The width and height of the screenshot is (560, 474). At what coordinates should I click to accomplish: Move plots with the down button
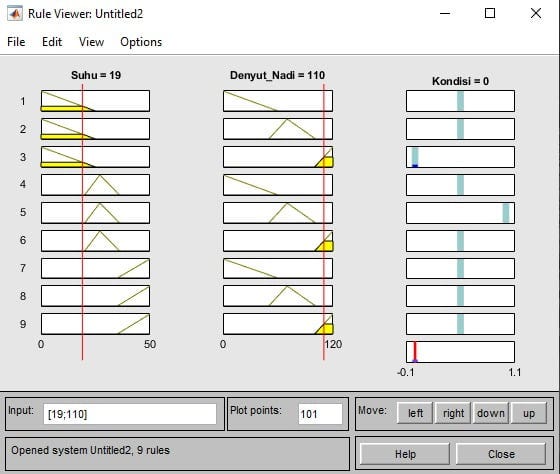(x=491, y=413)
